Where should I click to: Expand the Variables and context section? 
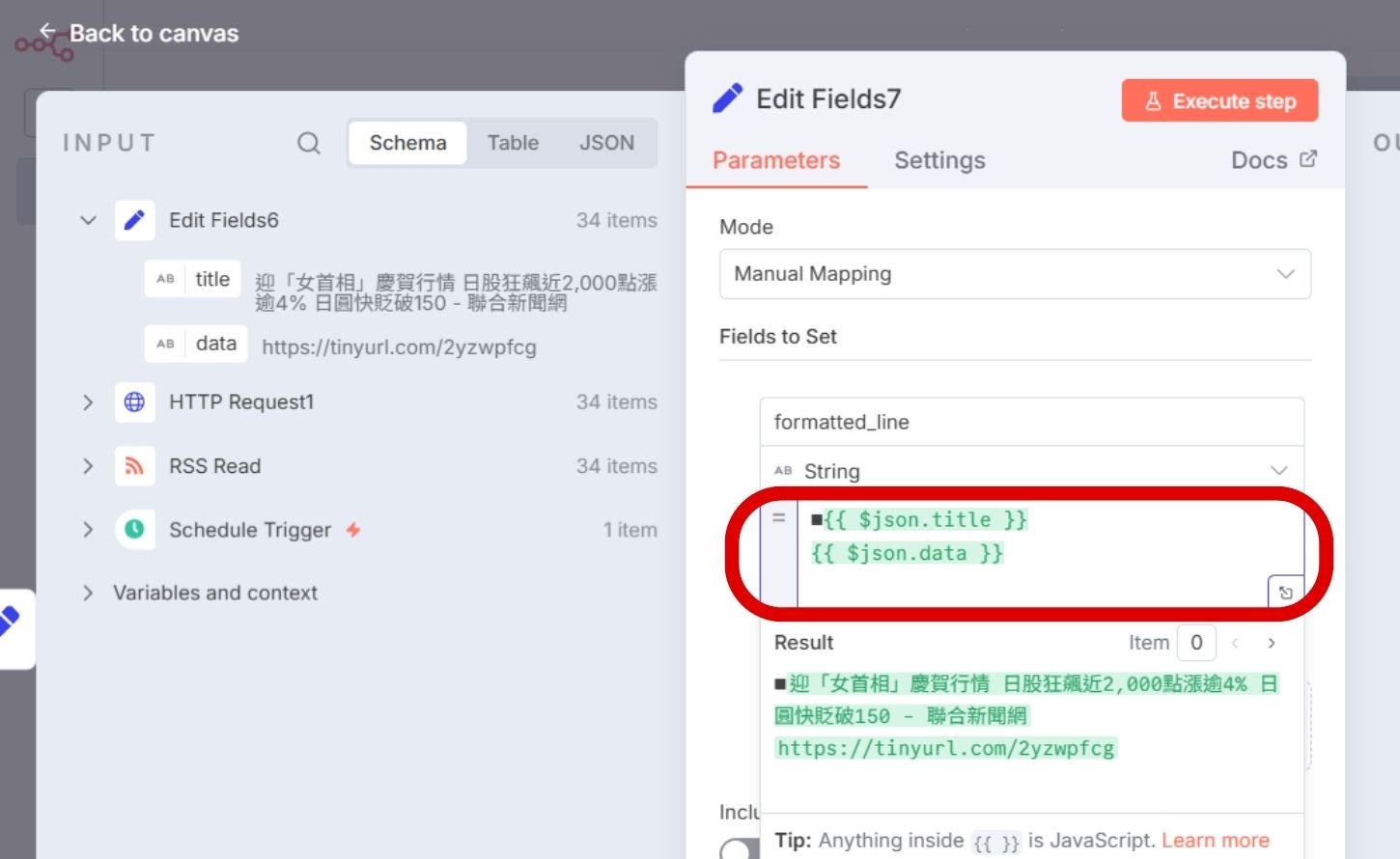point(88,593)
